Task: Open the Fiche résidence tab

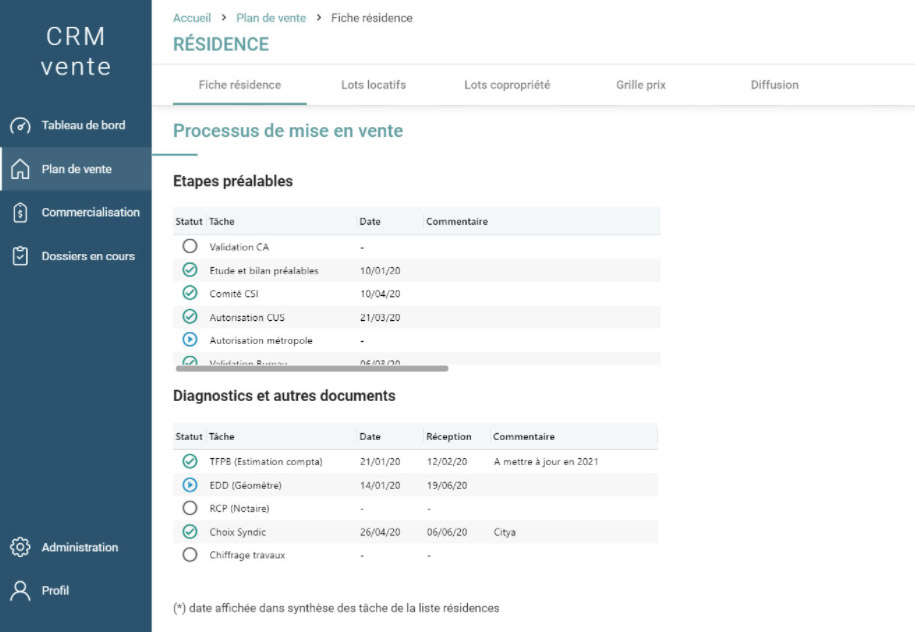Action: (x=240, y=85)
